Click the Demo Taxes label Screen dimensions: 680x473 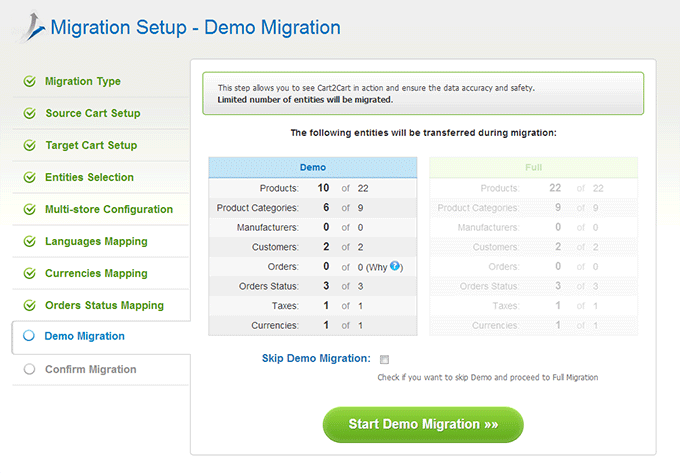tap(285, 306)
